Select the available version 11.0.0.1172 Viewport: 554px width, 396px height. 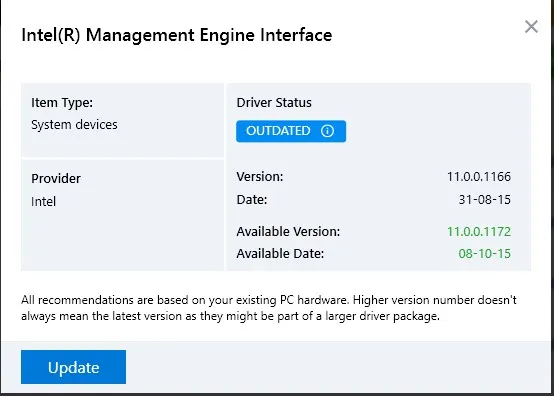coord(479,232)
